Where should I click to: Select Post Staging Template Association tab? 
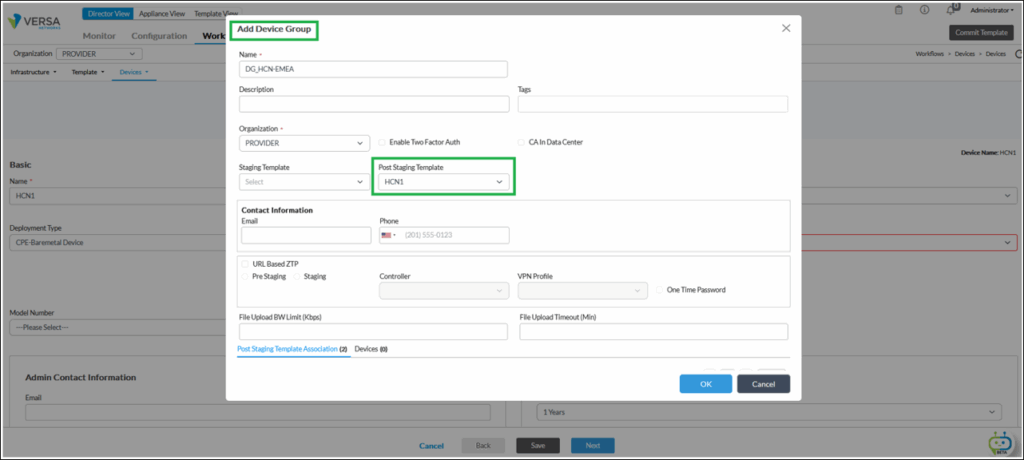292,349
